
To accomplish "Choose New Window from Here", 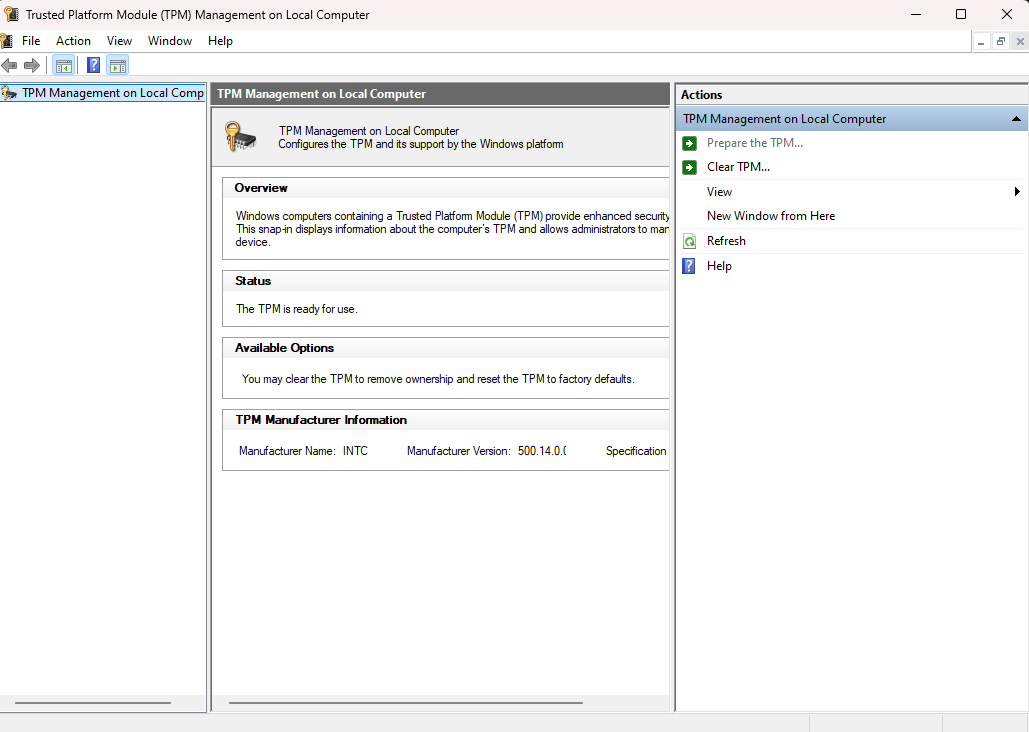I will pos(771,216).
